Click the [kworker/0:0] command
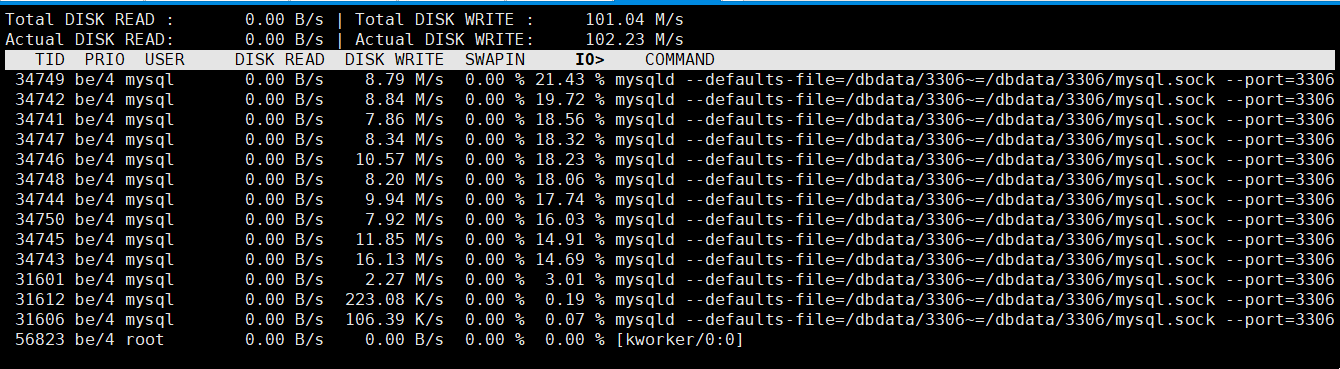Screen dimensions: 1340x369 click(x=680, y=340)
